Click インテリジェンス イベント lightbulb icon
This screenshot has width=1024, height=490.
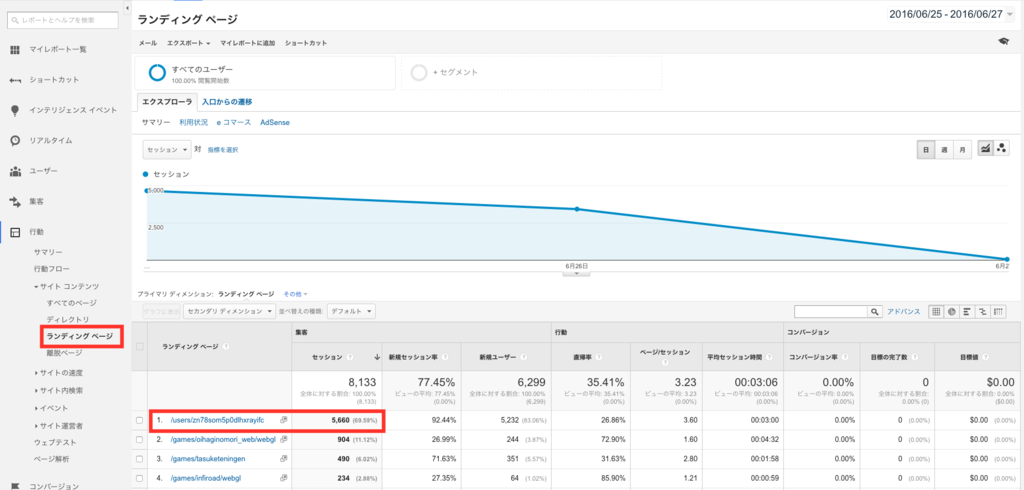click(x=15, y=110)
